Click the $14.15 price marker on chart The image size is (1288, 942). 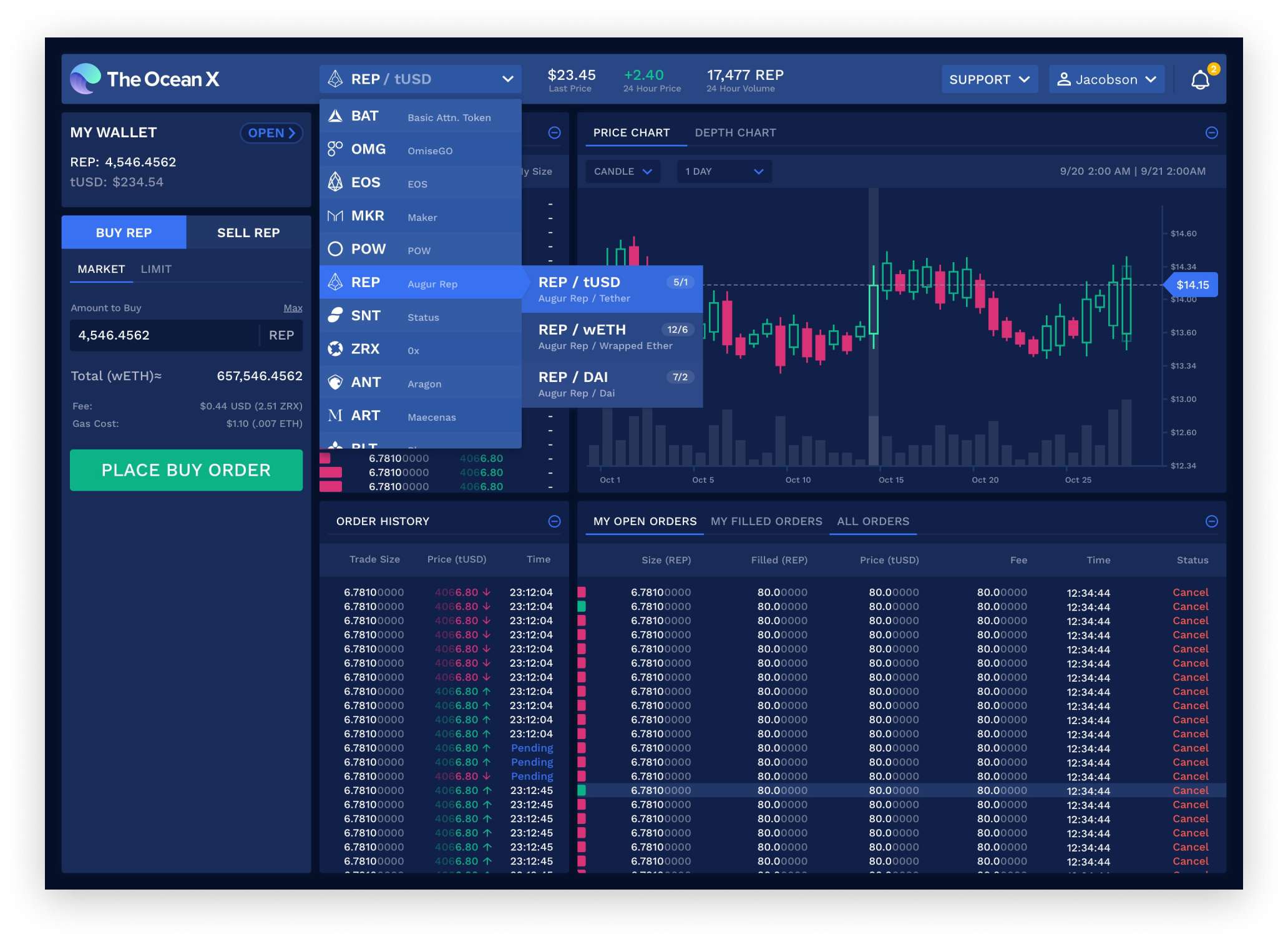pos(1192,285)
